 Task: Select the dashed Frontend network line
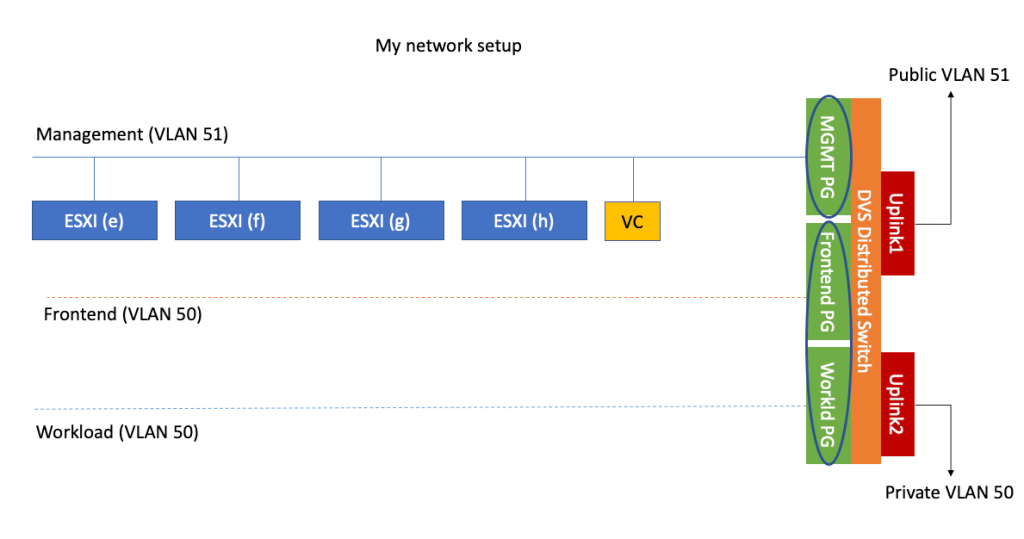(400, 297)
